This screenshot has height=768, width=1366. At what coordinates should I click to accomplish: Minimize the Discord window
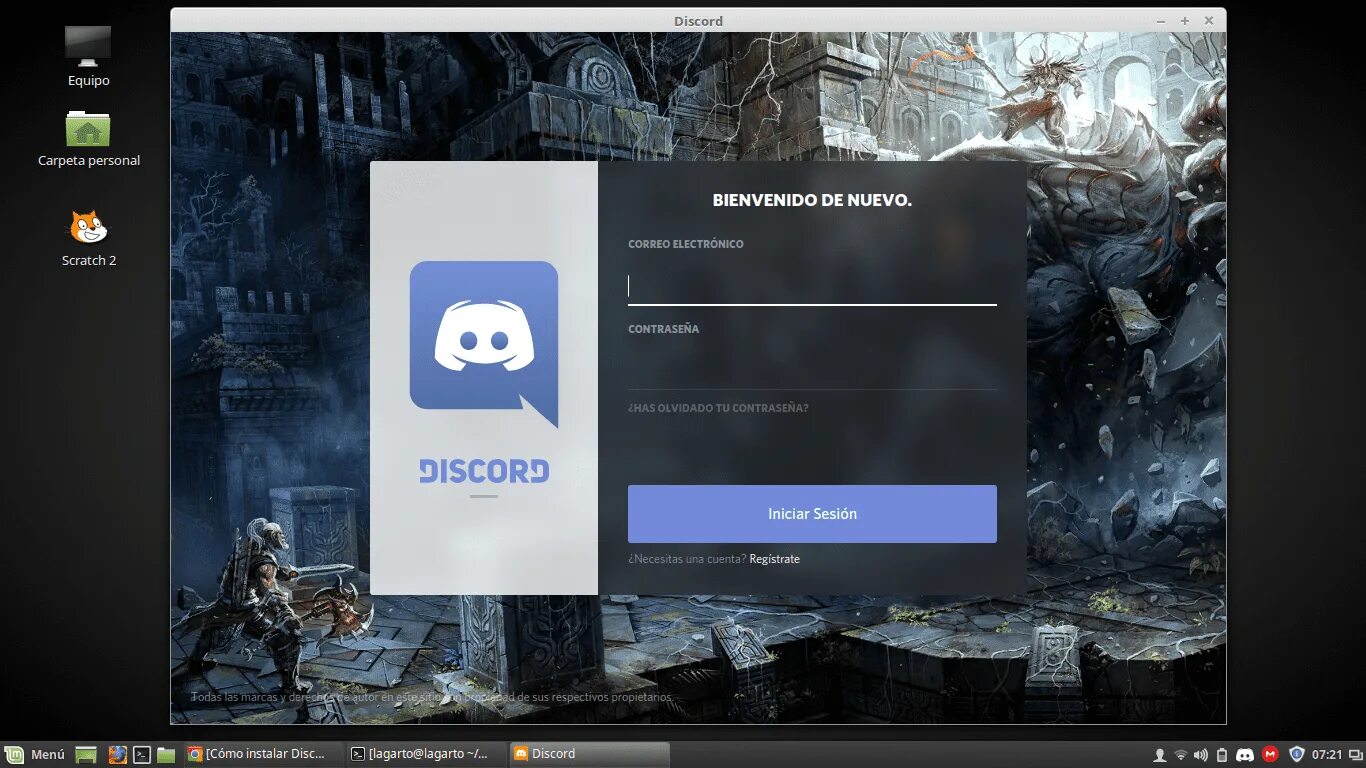coord(1161,21)
